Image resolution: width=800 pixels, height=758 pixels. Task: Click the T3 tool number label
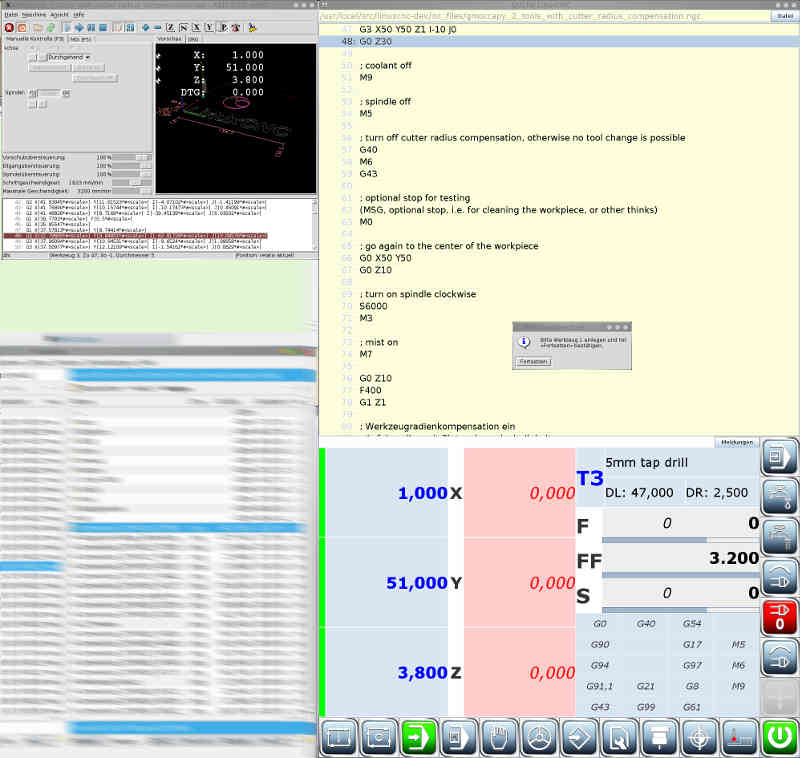click(590, 478)
